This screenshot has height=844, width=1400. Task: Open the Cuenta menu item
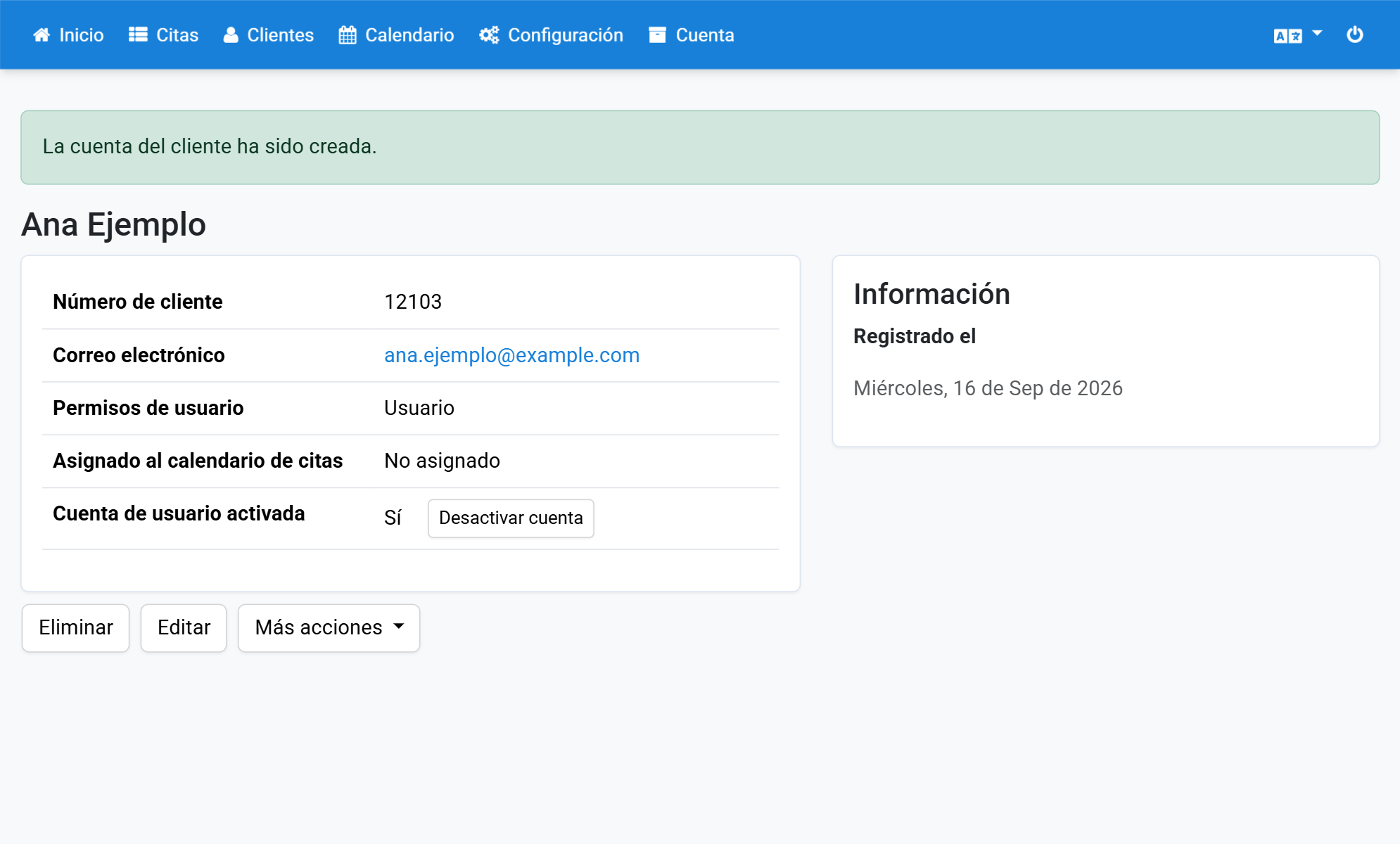pyautogui.click(x=692, y=35)
